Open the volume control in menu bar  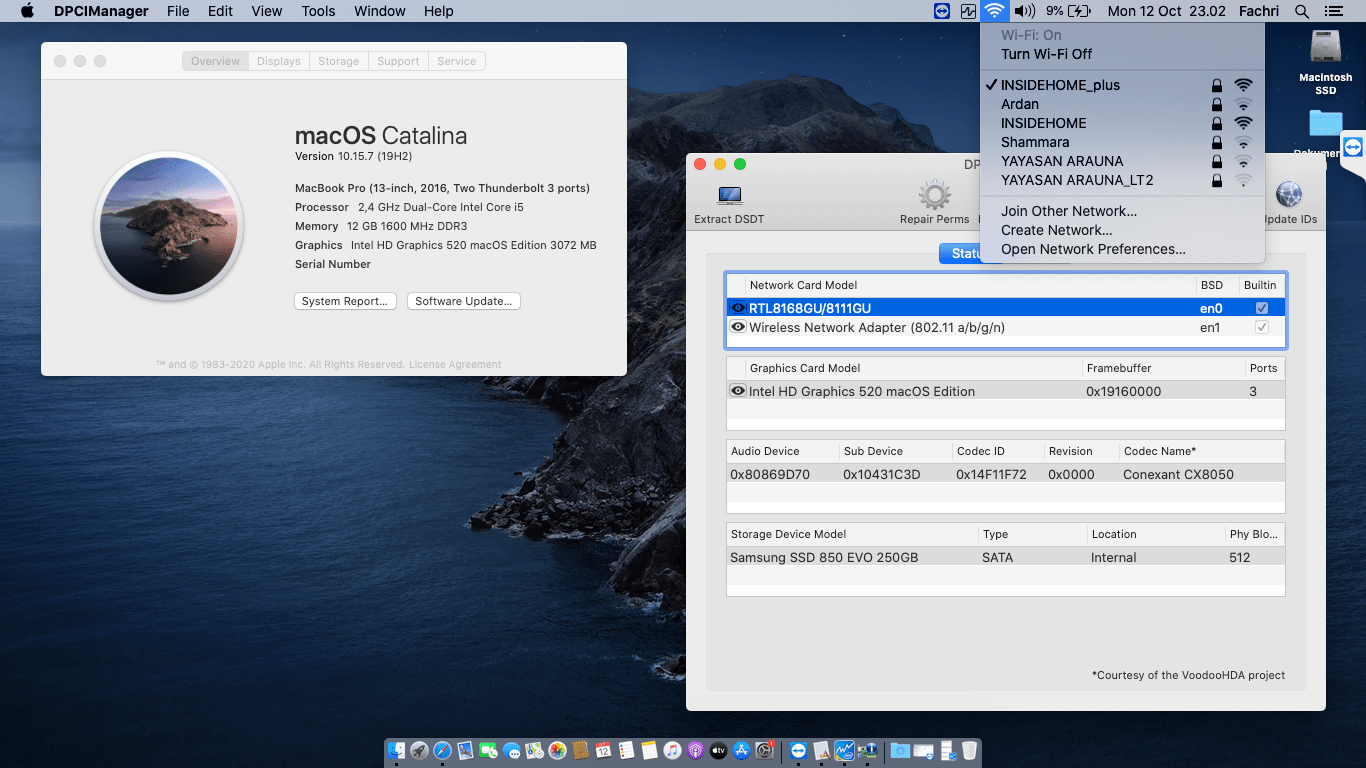(x=1024, y=11)
